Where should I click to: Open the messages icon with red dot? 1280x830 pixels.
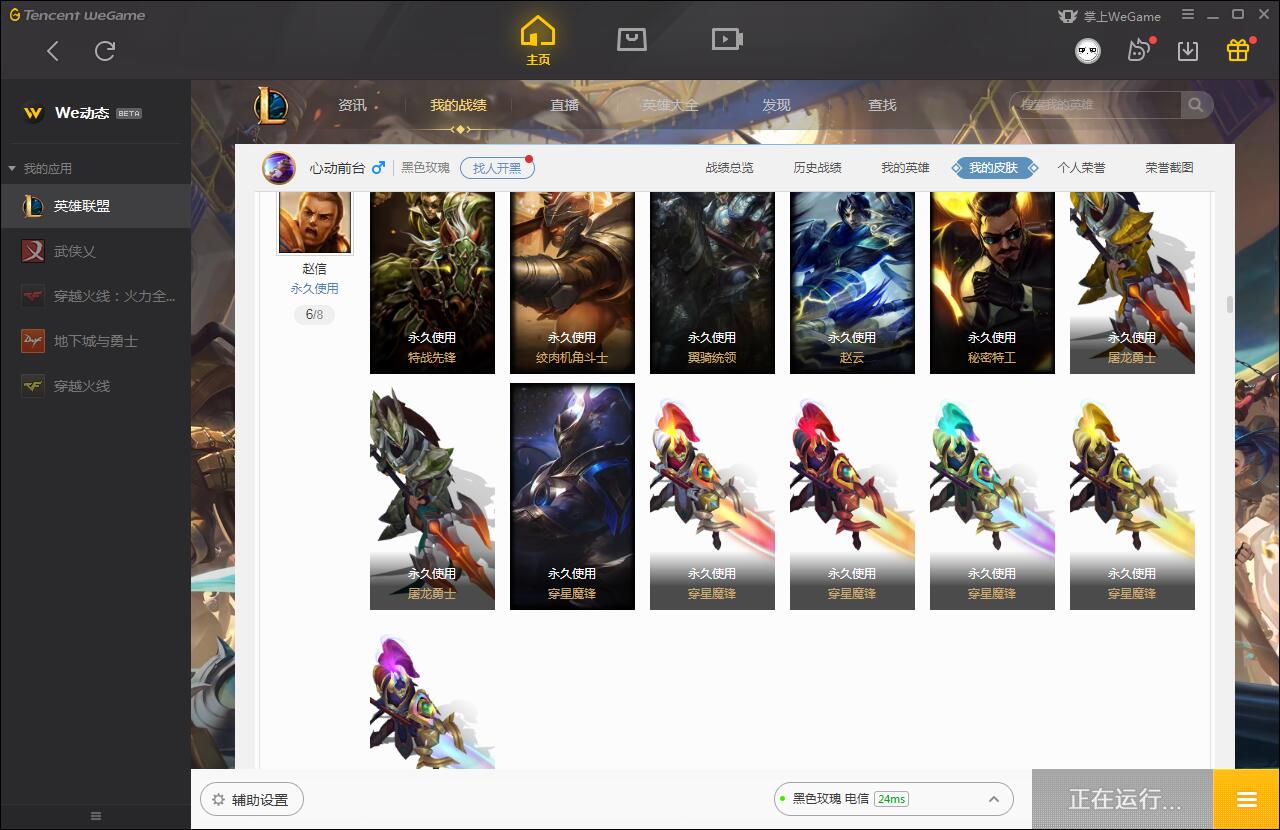pyautogui.click(x=1139, y=49)
